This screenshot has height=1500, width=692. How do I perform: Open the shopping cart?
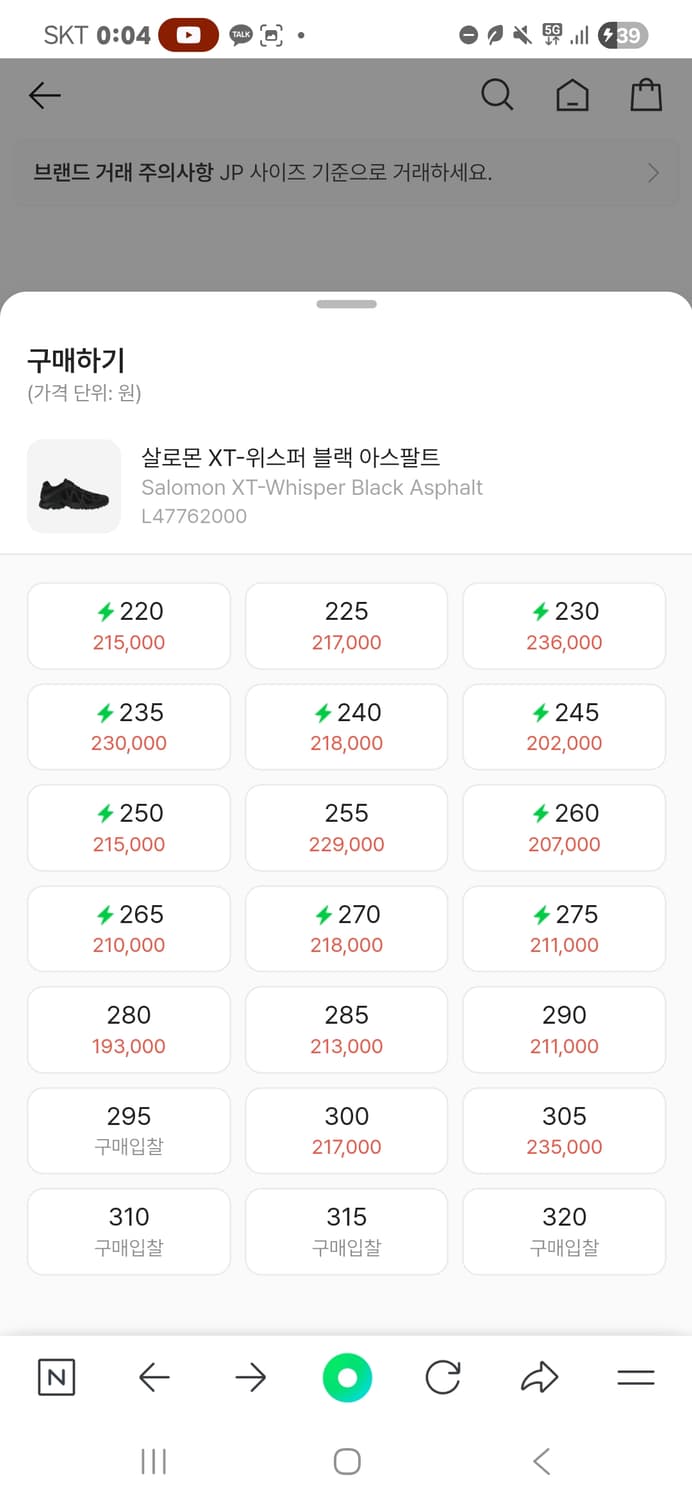point(646,95)
